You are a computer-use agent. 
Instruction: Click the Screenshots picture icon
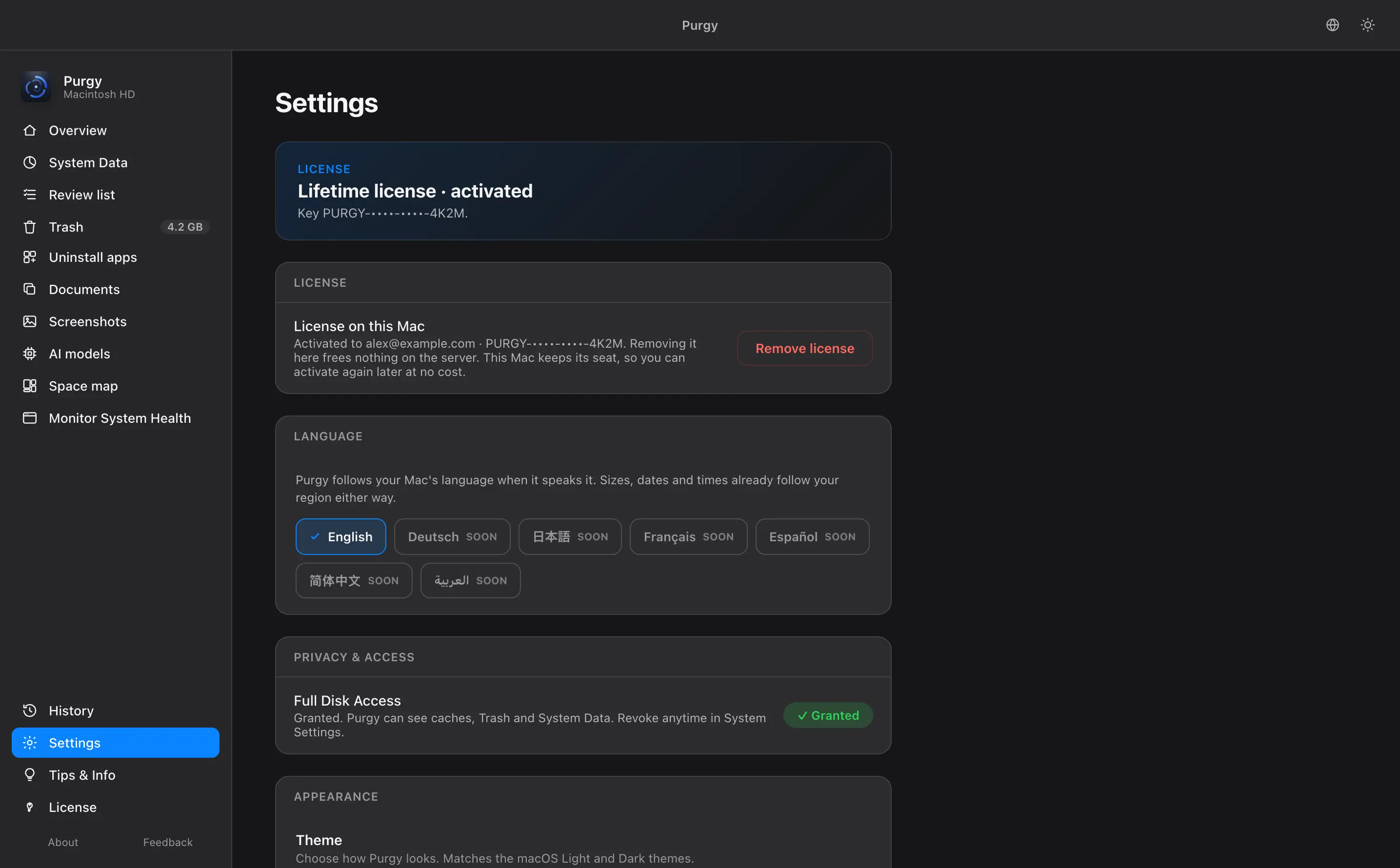coord(30,321)
